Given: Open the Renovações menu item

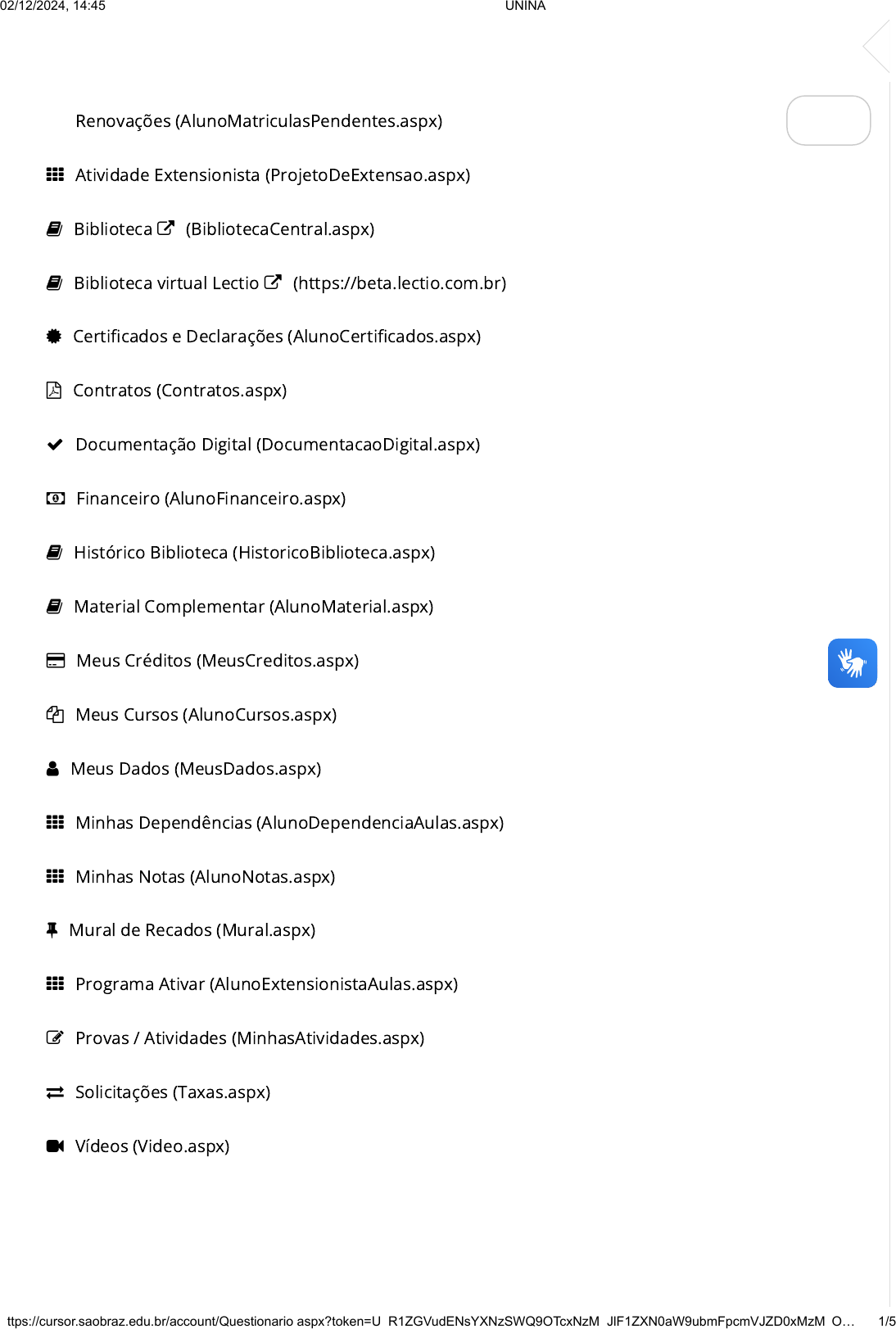Looking at the screenshot, I should (258, 121).
